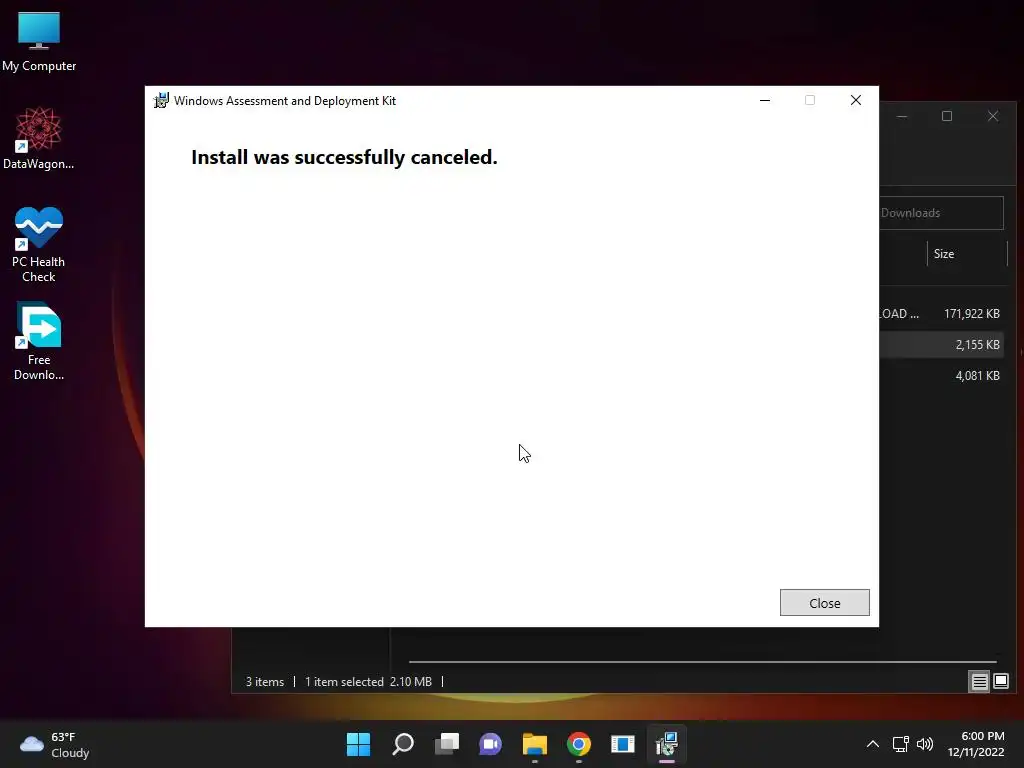Select PC Health Check desktop shortcut
1024x768 pixels.
[39, 245]
